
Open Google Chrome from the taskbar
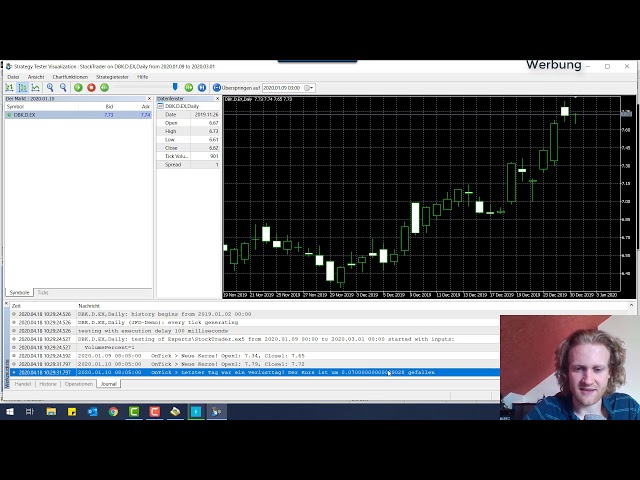(x=113, y=411)
